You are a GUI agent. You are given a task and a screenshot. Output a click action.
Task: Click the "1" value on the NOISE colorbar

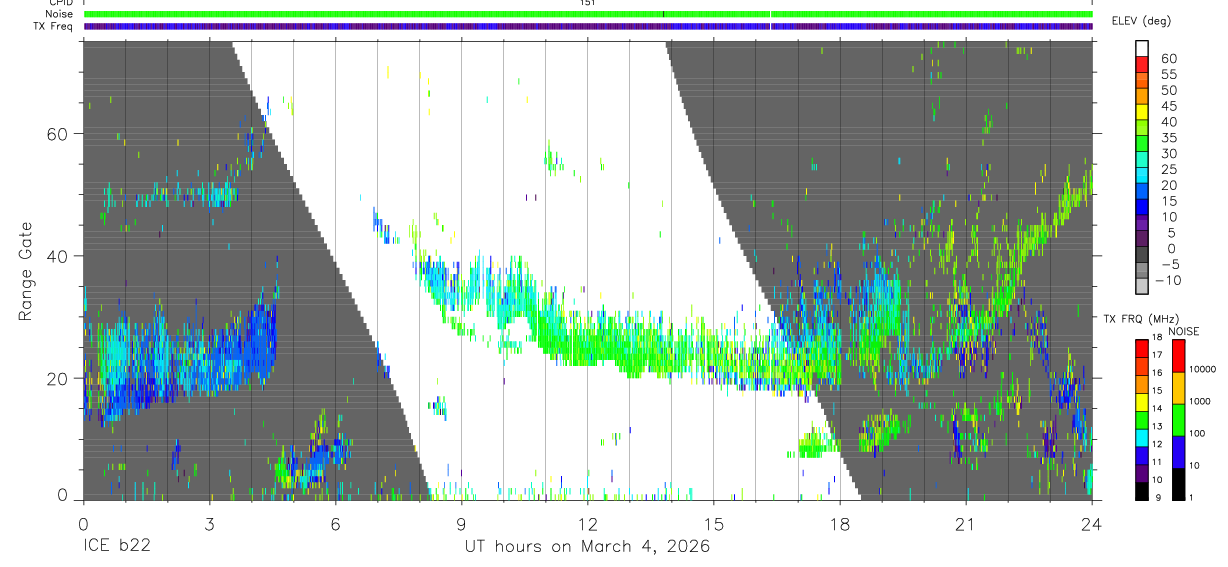[1192, 497]
